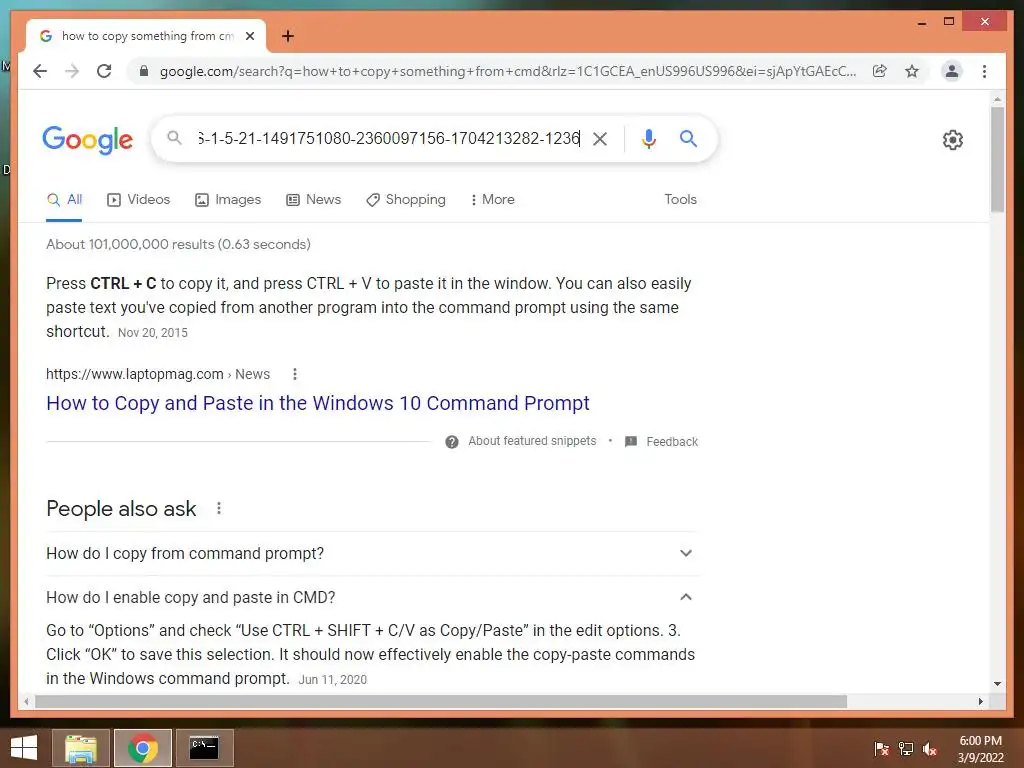Open Google settings gear icon

[952, 140]
